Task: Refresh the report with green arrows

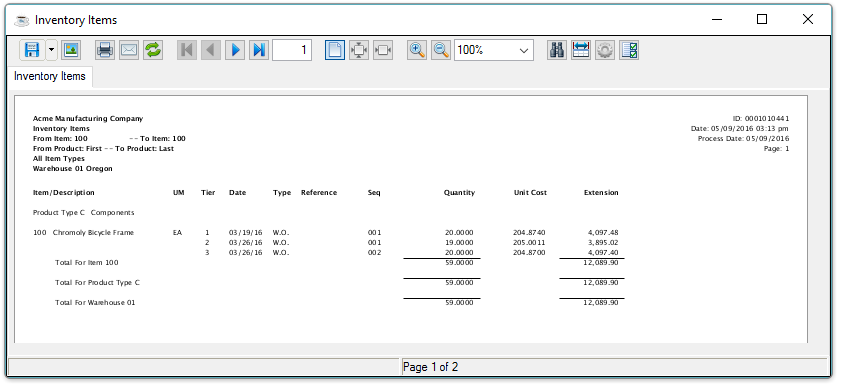Action: (x=153, y=50)
